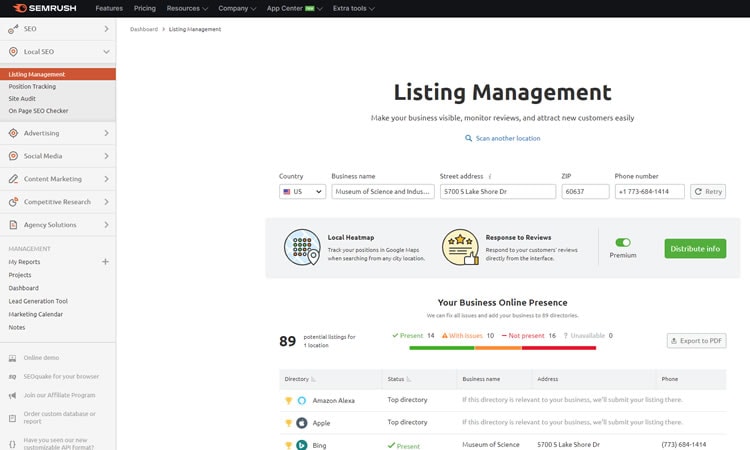Sort by Directory column sort icon
This screenshot has height=450, width=750.
[x=313, y=379]
